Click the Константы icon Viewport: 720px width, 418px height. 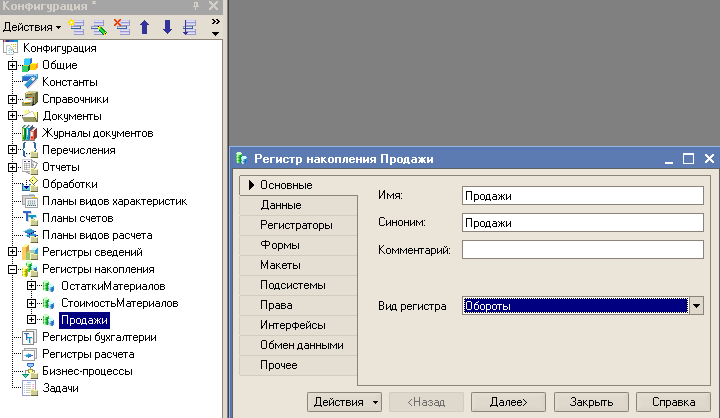(30, 82)
